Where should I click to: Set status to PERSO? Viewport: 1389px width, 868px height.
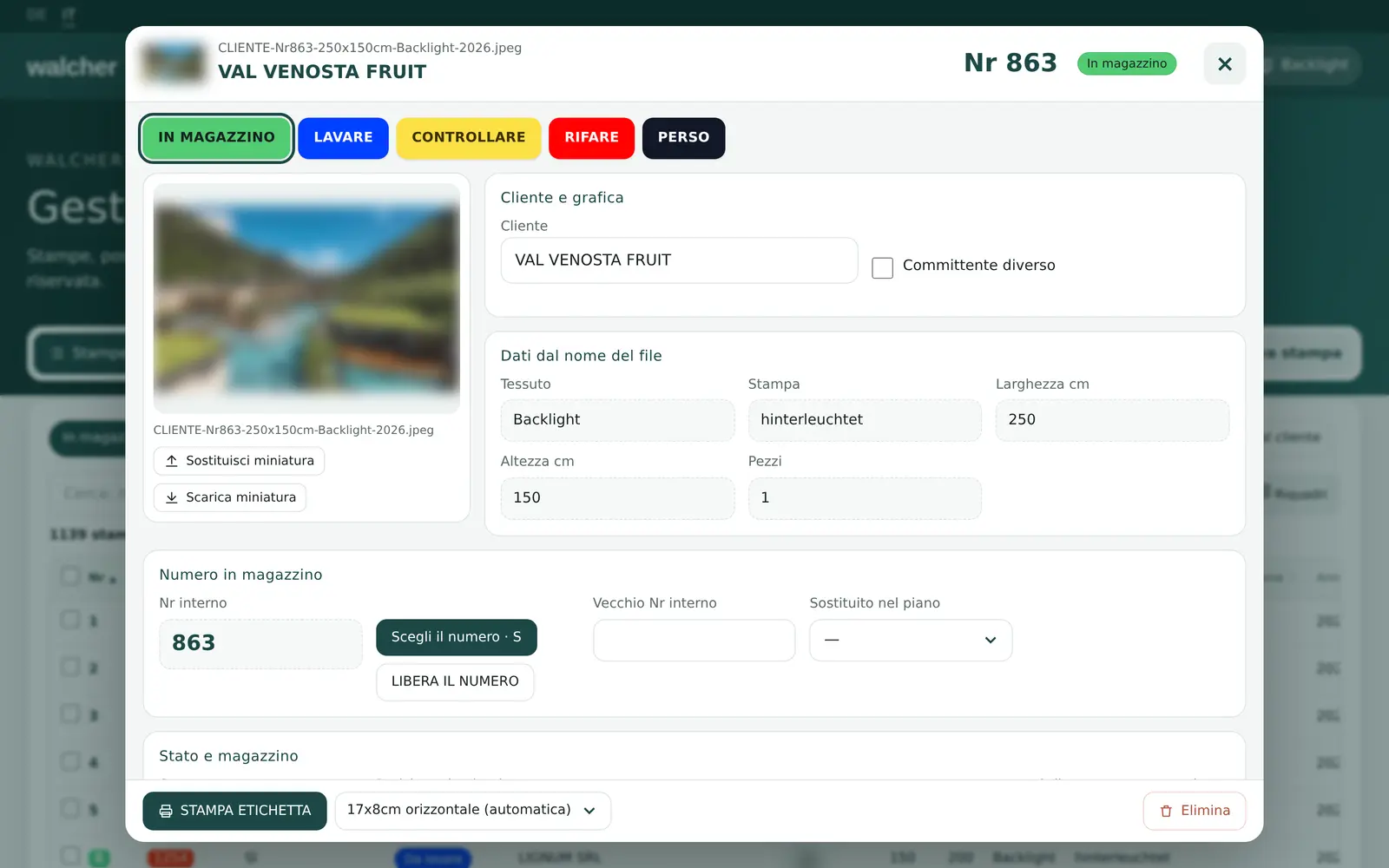[683, 138]
